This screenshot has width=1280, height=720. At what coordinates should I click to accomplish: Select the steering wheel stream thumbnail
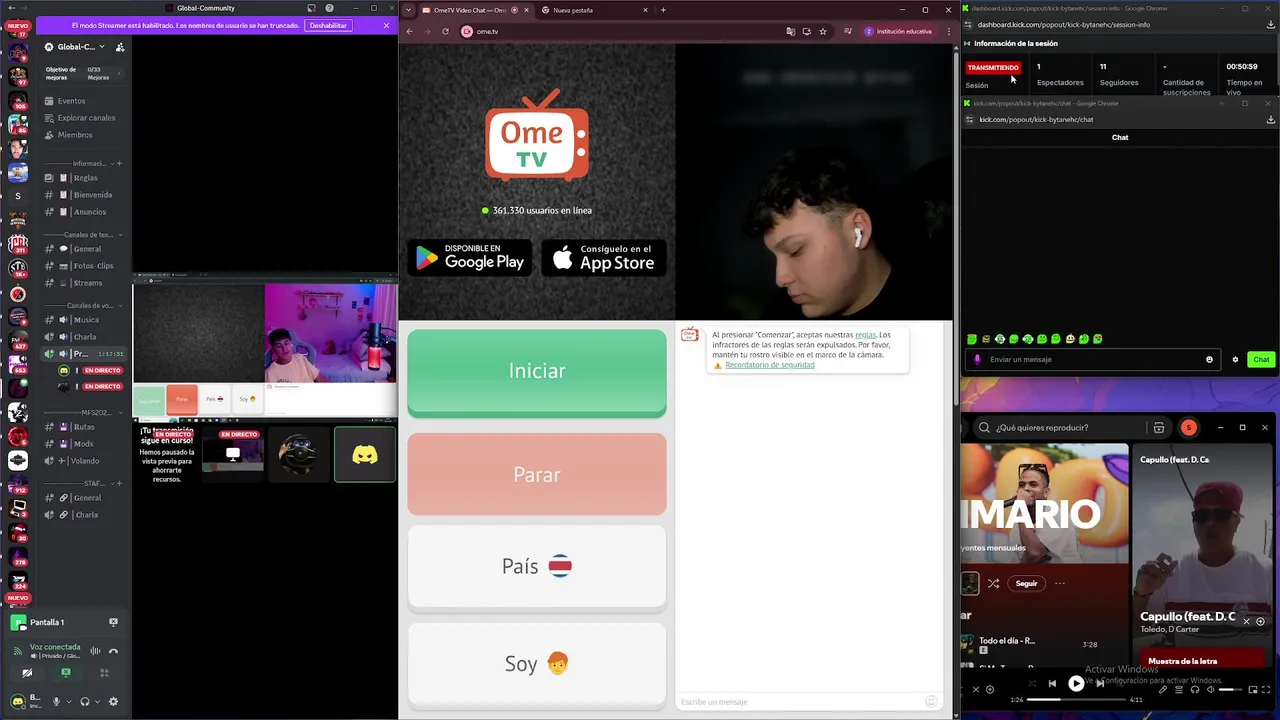298,455
